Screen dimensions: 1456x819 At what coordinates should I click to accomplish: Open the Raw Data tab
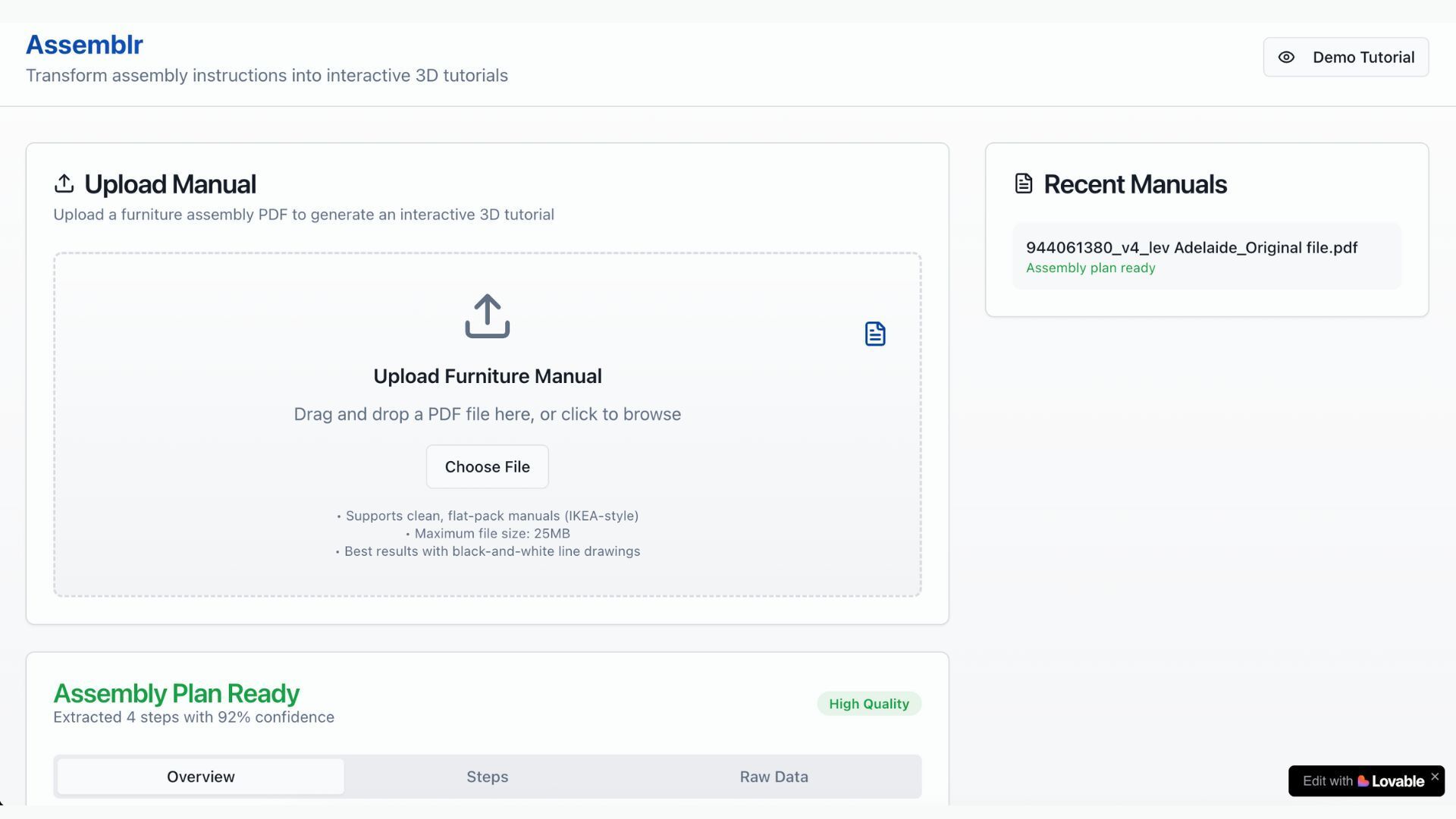point(773,777)
